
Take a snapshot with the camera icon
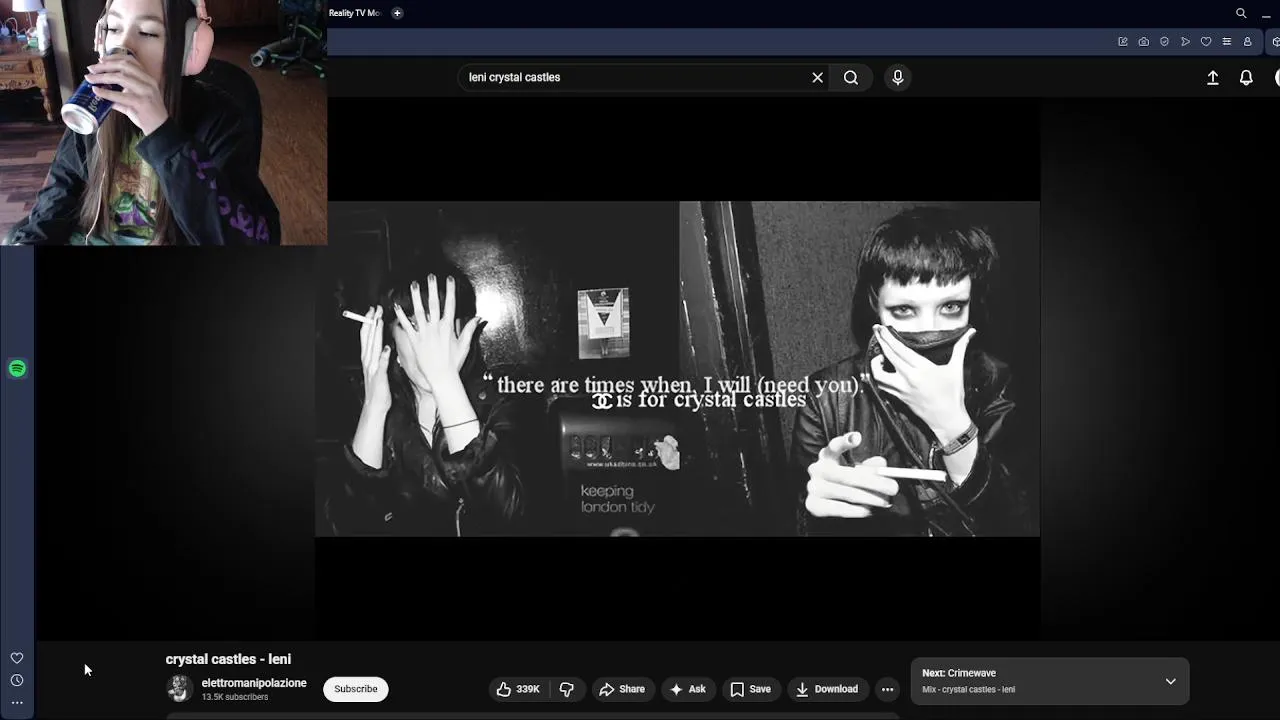tap(1144, 42)
